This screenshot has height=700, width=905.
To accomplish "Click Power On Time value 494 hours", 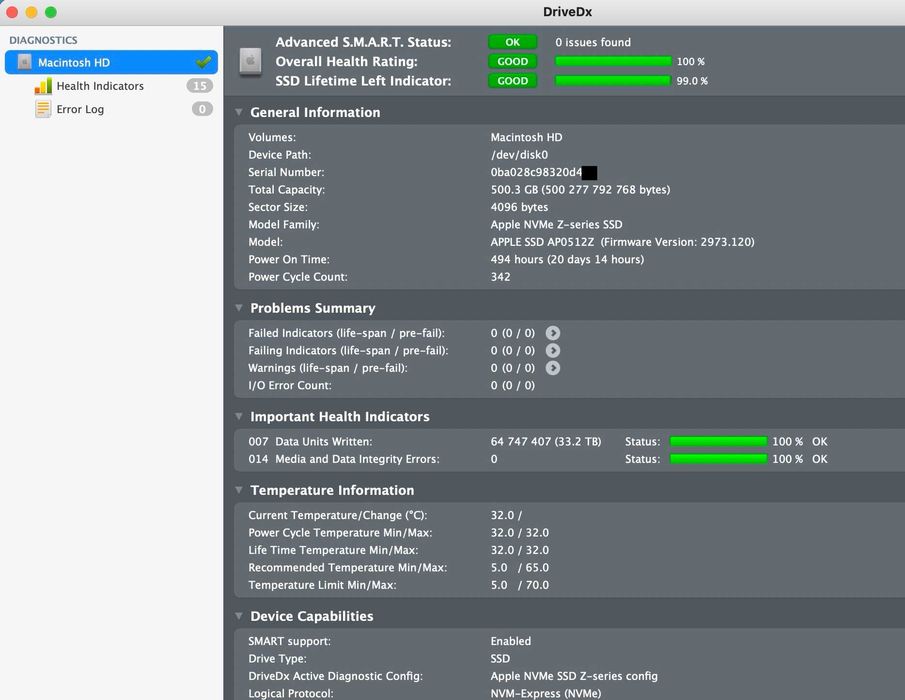I will pos(567,259).
